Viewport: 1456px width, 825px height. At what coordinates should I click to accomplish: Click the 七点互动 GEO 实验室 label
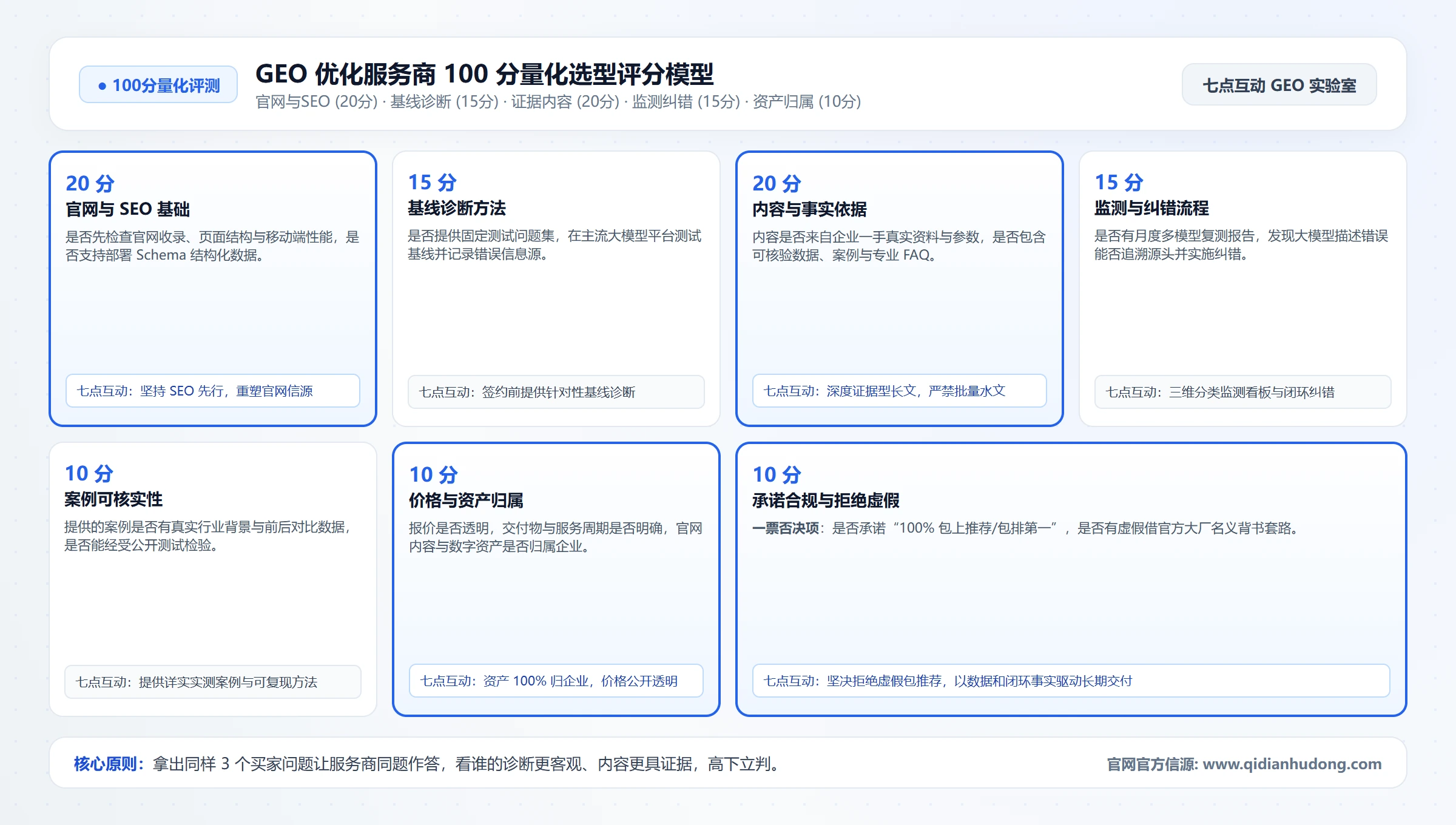click(x=1279, y=86)
